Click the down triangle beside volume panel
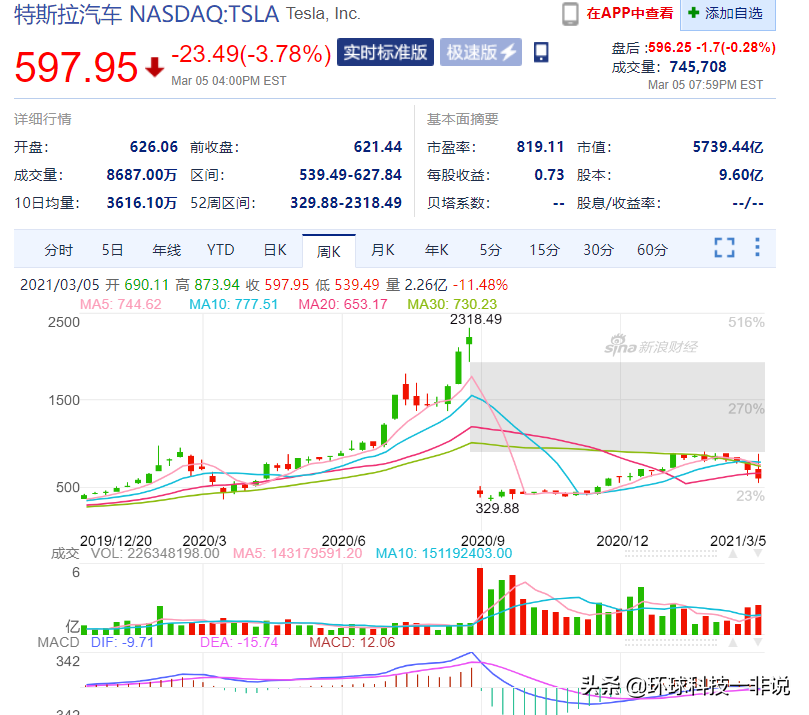The width and height of the screenshot is (809, 715). coord(757,554)
